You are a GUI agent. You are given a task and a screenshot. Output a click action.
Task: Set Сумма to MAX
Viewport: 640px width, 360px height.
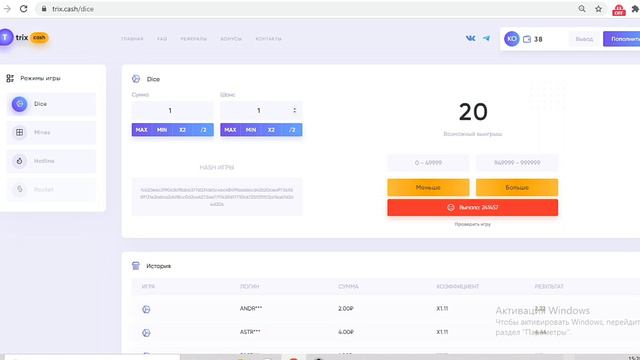[x=142, y=130]
